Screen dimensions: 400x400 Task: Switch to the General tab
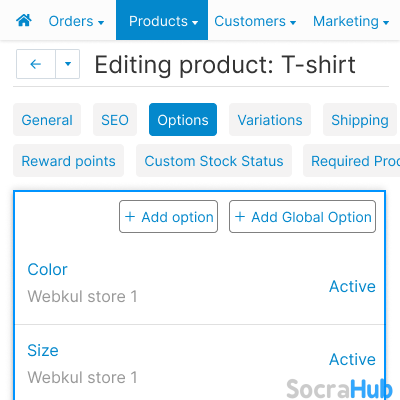[x=47, y=120]
